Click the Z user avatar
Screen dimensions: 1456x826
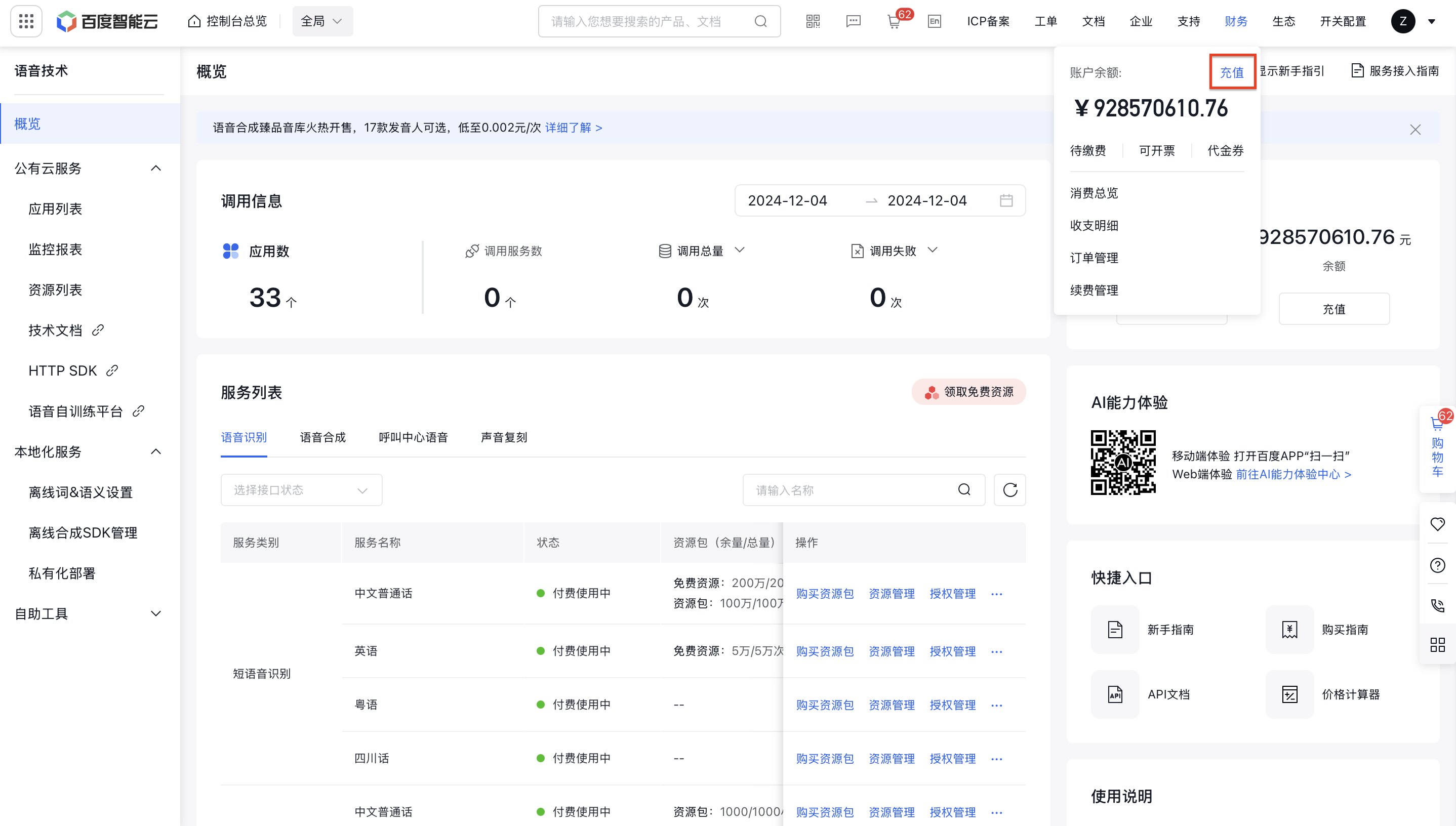(x=1403, y=22)
